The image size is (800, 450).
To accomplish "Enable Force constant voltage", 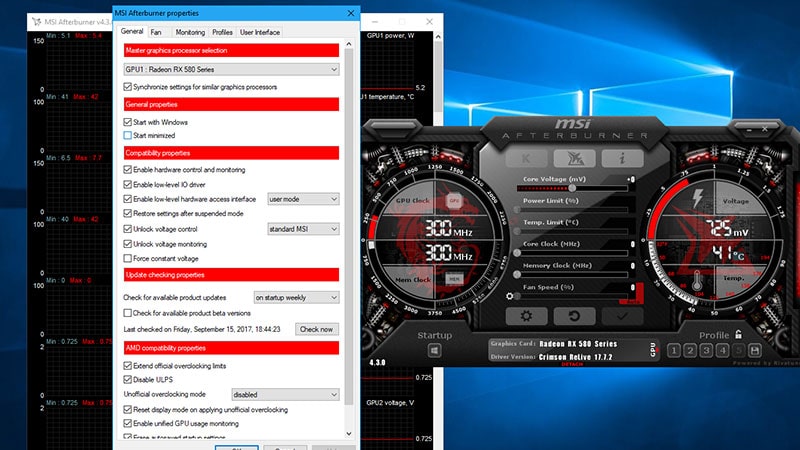I will point(128,258).
